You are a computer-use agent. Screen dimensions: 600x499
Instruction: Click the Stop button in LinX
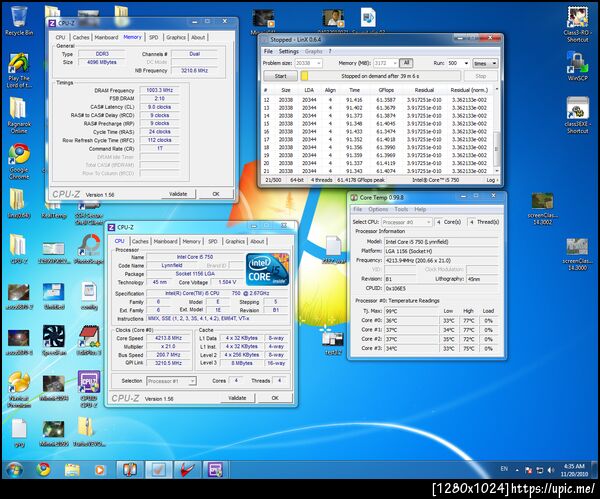pyautogui.click(x=481, y=76)
